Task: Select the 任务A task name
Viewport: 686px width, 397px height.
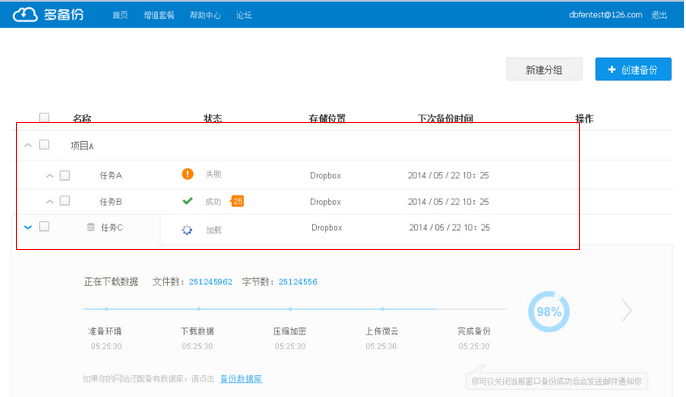Action: (x=111, y=176)
